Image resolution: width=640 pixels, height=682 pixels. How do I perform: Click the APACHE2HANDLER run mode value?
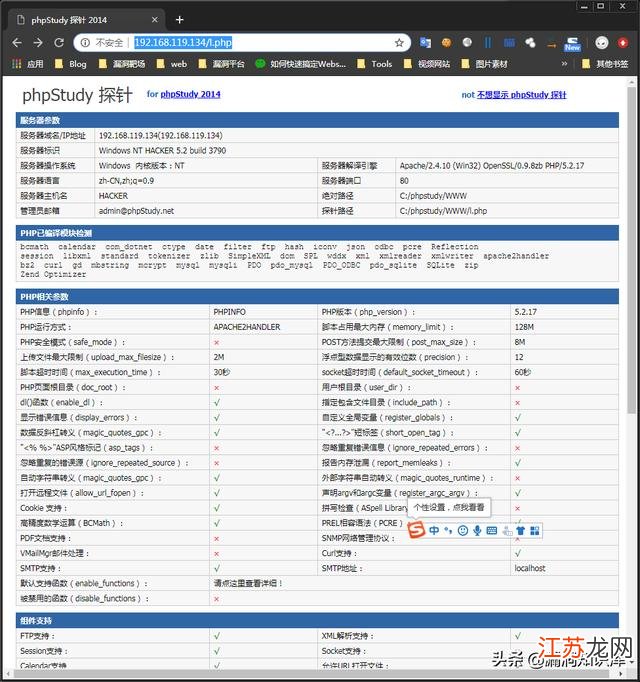247,327
